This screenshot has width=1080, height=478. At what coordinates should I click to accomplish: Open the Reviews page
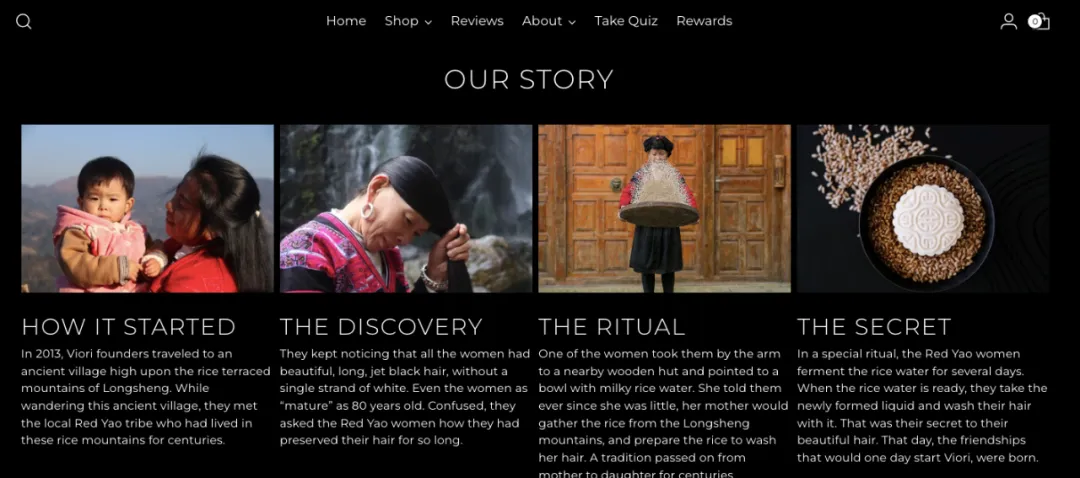pyautogui.click(x=477, y=21)
